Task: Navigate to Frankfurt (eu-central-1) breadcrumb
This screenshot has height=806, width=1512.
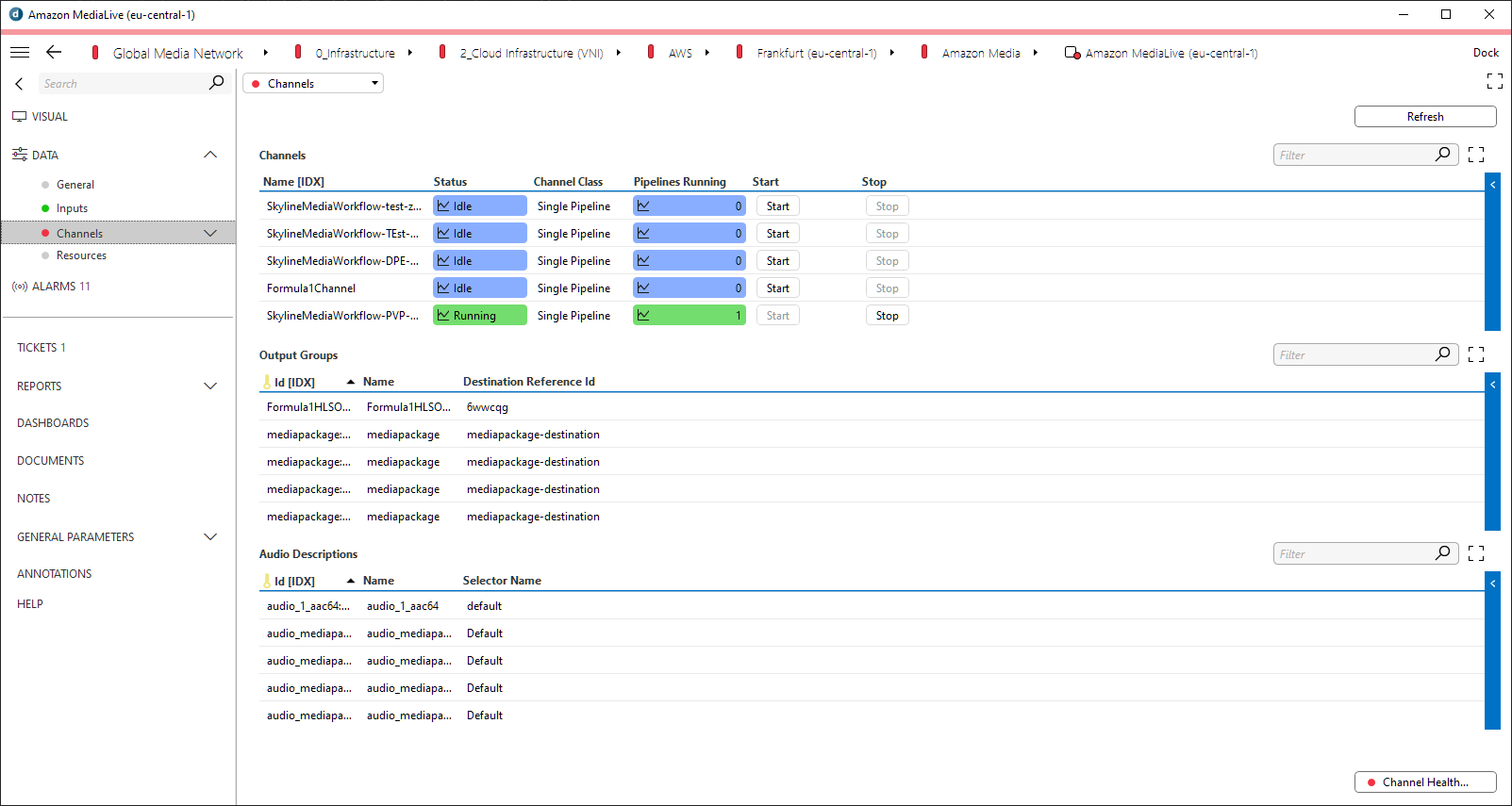Action: point(817,53)
